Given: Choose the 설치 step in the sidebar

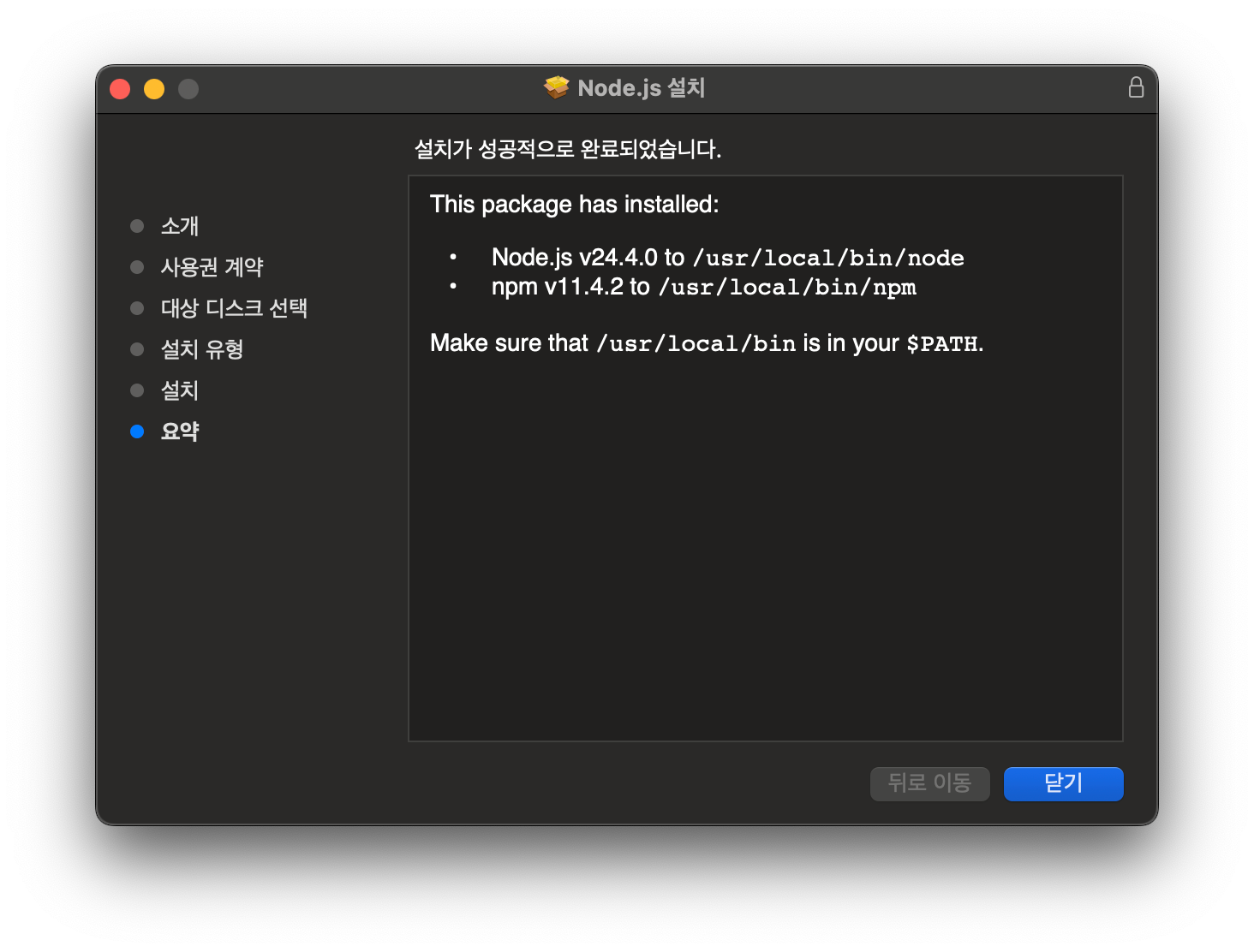Looking at the screenshot, I should (x=180, y=390).
